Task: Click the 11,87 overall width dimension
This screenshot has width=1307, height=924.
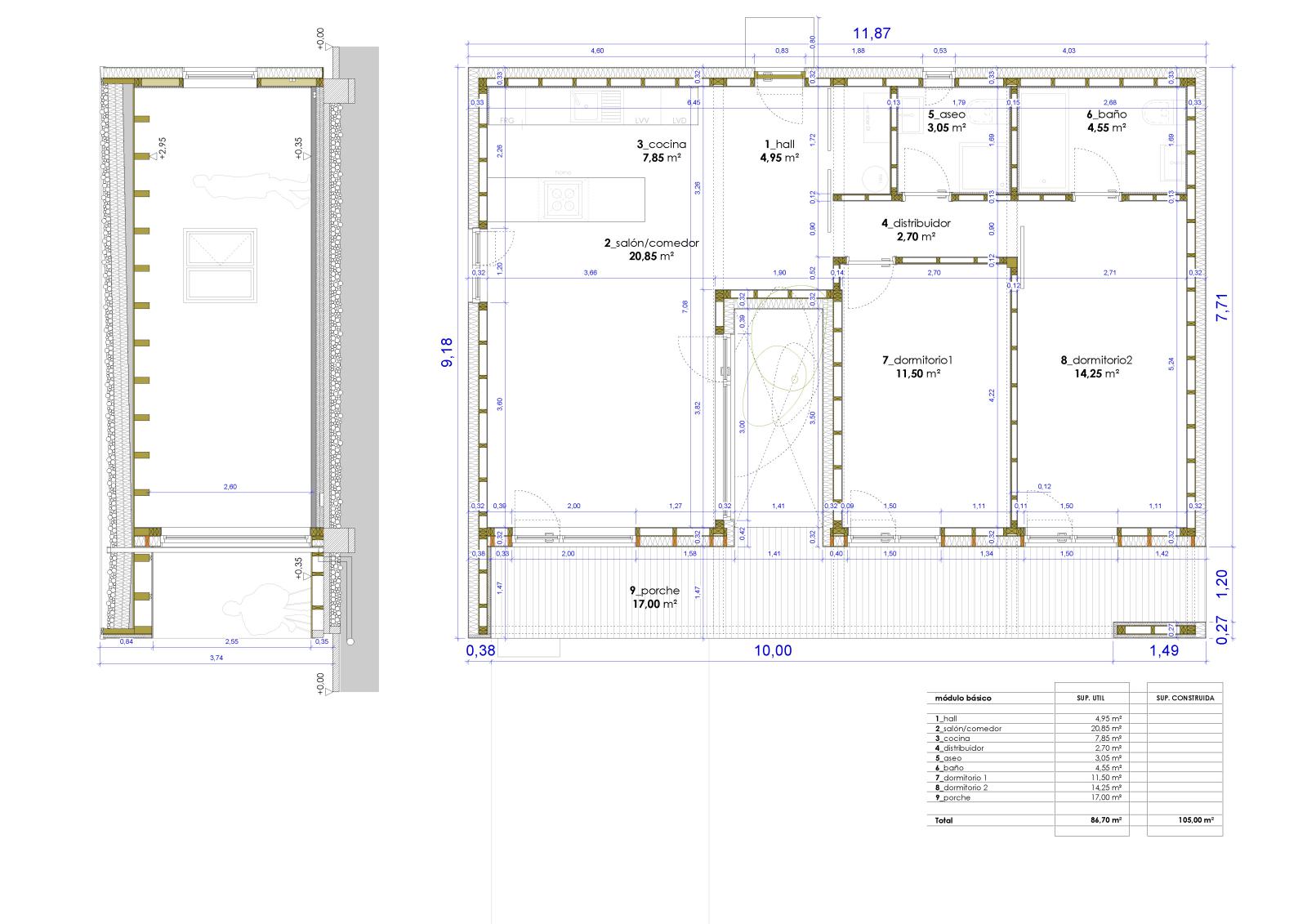Action: 871,34
